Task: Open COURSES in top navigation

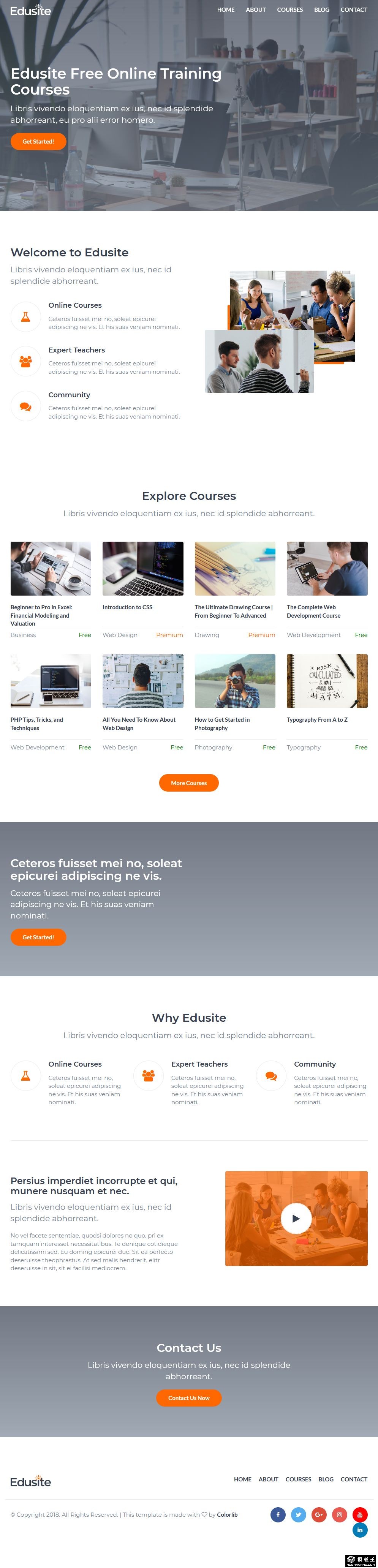Action: click(290, 10)
